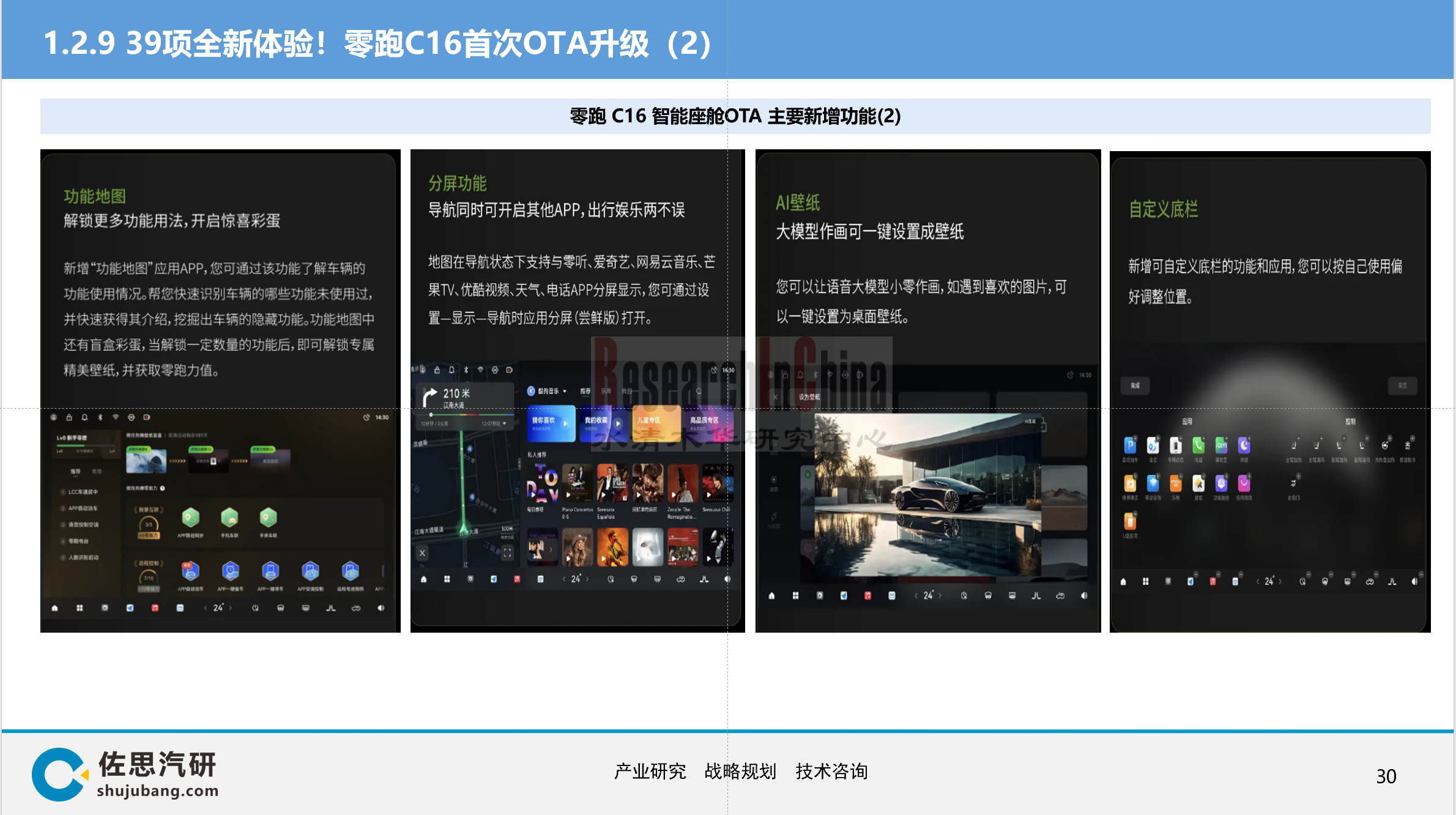Select green 手表车联 hexagon badge
1456x815 pixels.
(x=268, y=518)
